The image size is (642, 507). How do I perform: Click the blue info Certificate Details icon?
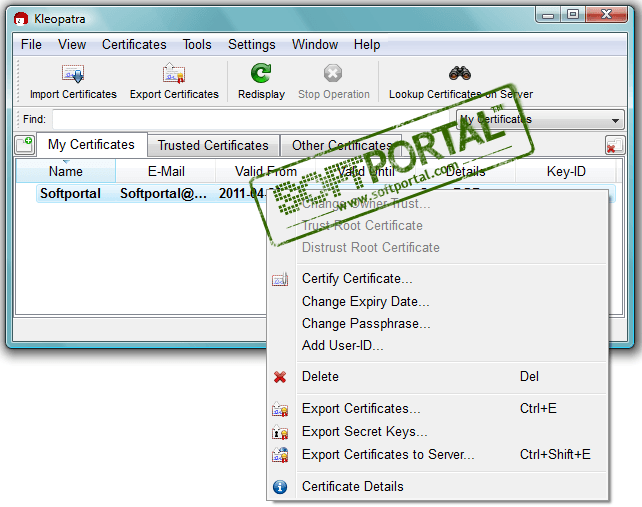tap(280, 487)
